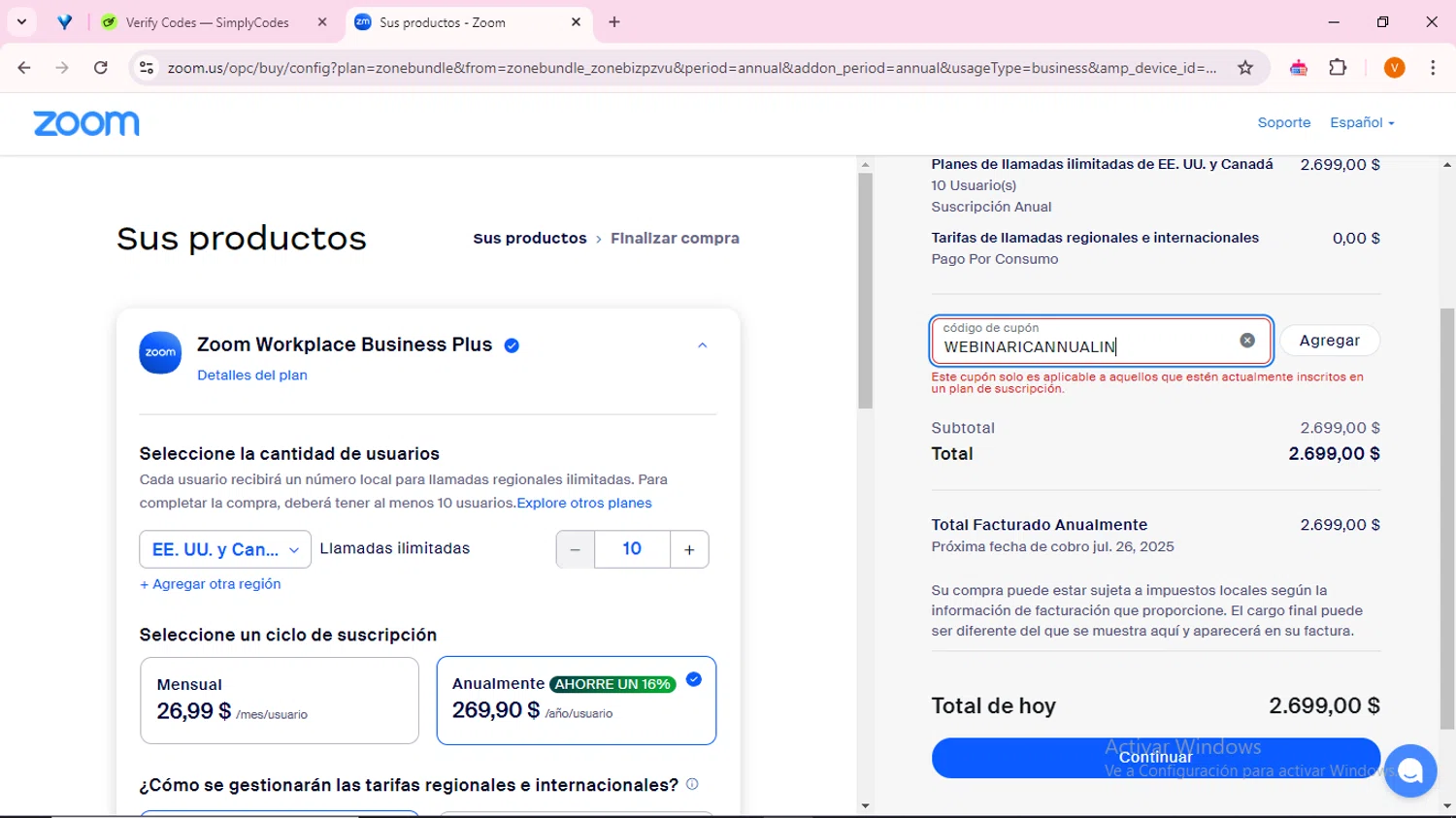The width and height of the screenshot is (1456, 818).
Task: Go forward in browser history
Action: [62, 68]
